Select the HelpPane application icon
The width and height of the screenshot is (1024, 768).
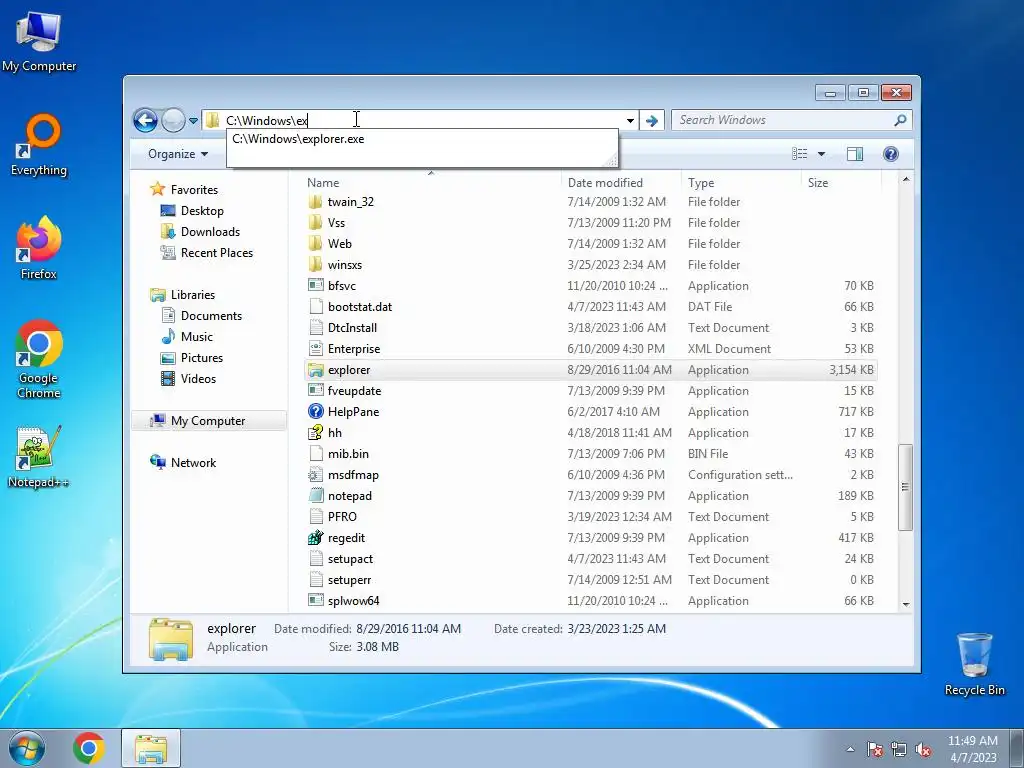click(315, 411)
